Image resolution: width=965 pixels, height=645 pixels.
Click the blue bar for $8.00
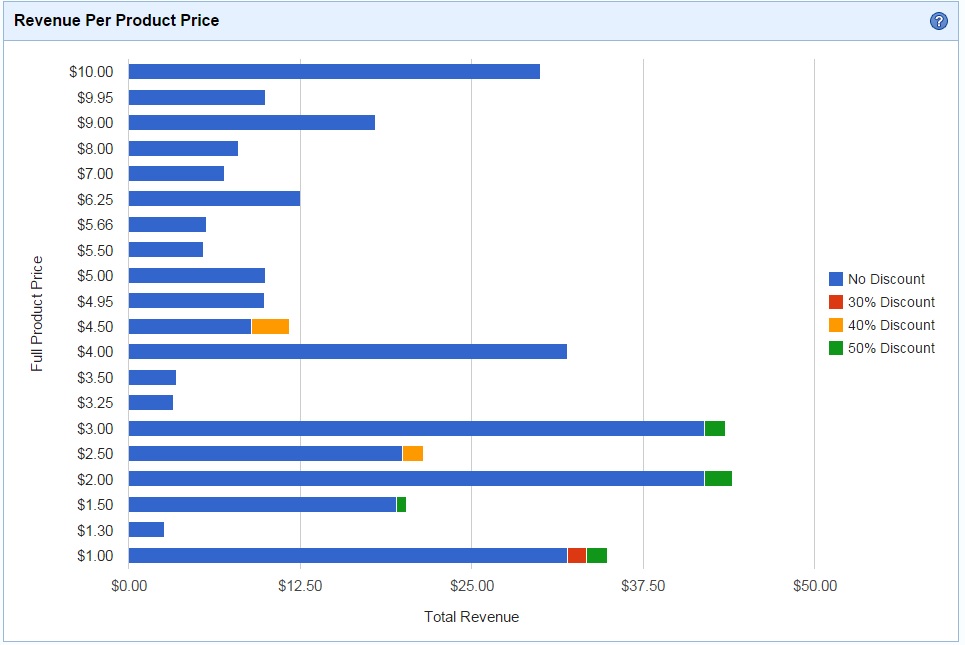pos(183,148)
